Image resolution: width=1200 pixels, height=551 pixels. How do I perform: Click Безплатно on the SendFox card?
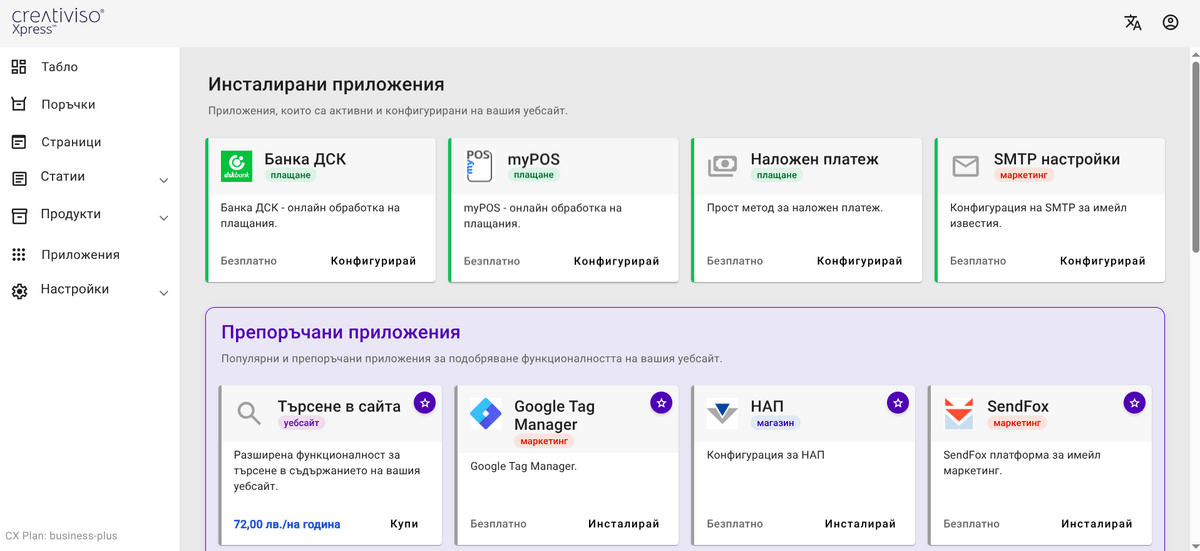pyautogui.click(x=972, y=524)
